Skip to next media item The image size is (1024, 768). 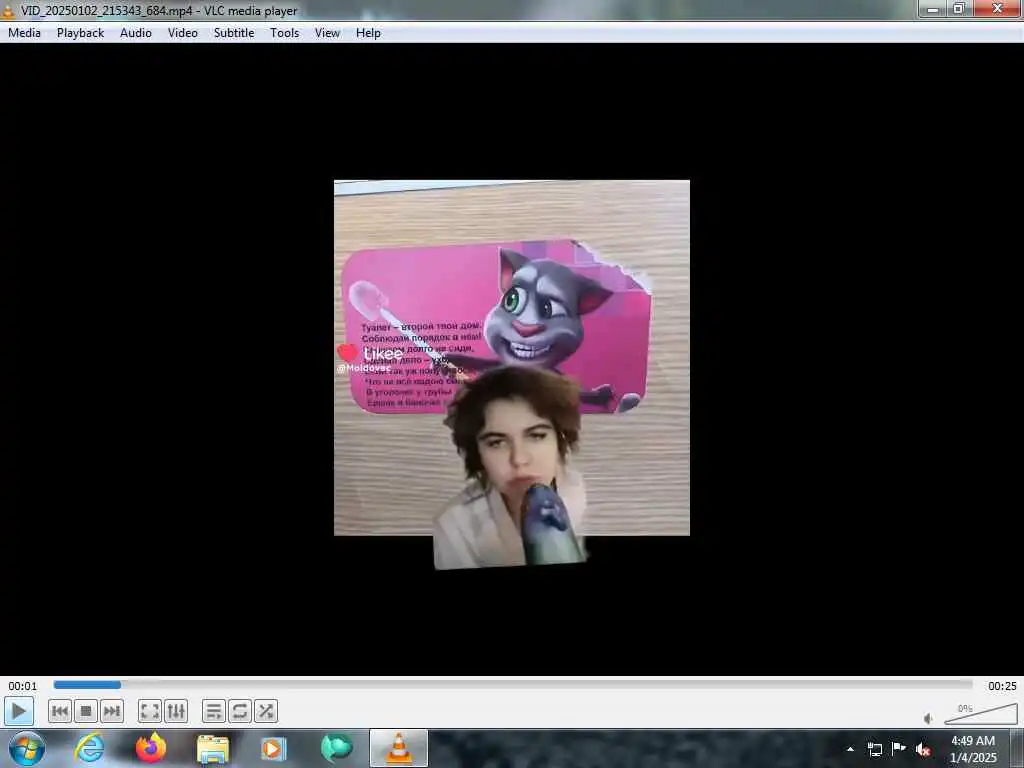(x=112, y=711)
